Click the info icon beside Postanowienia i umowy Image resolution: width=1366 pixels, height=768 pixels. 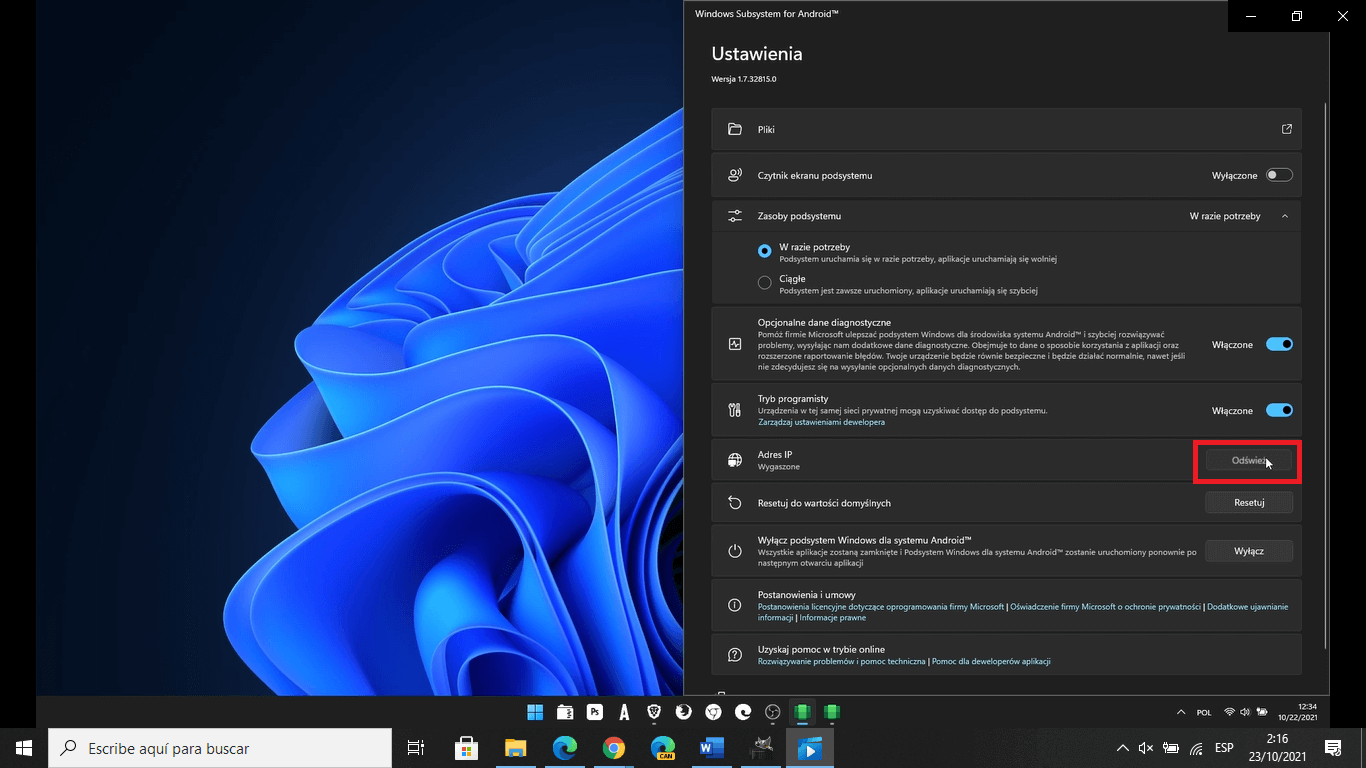click(735, 605)
